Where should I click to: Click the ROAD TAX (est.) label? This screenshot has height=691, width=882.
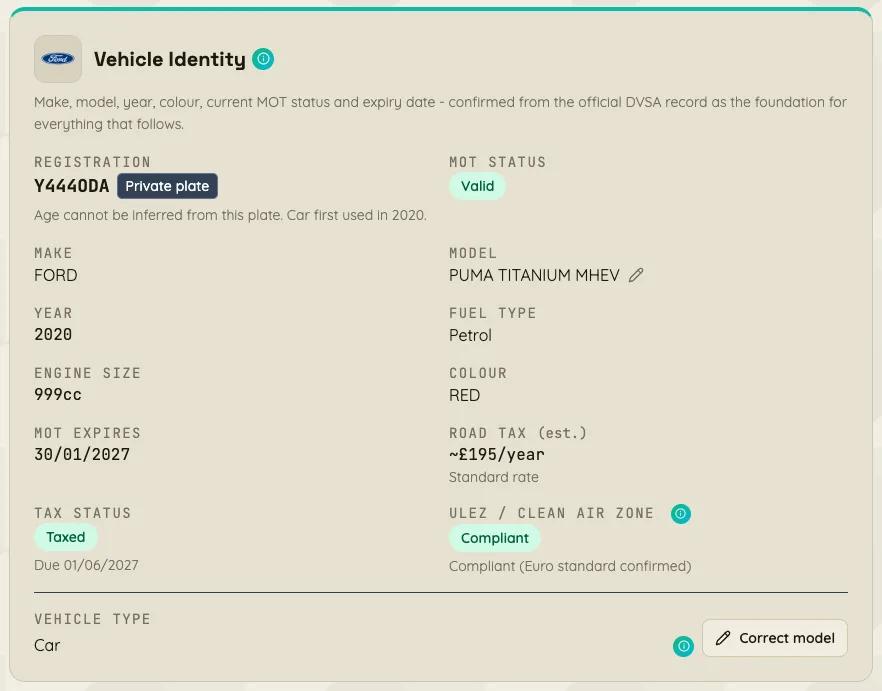tap(518, 433)
